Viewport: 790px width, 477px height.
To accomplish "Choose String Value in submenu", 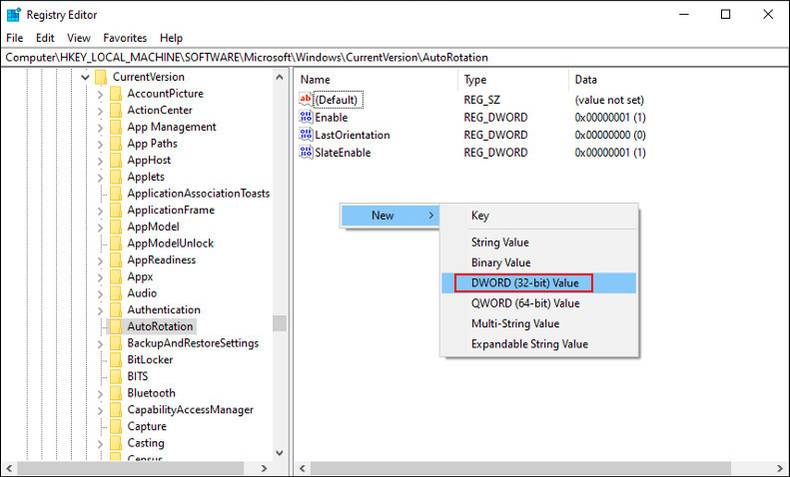I will coord(539,242).
